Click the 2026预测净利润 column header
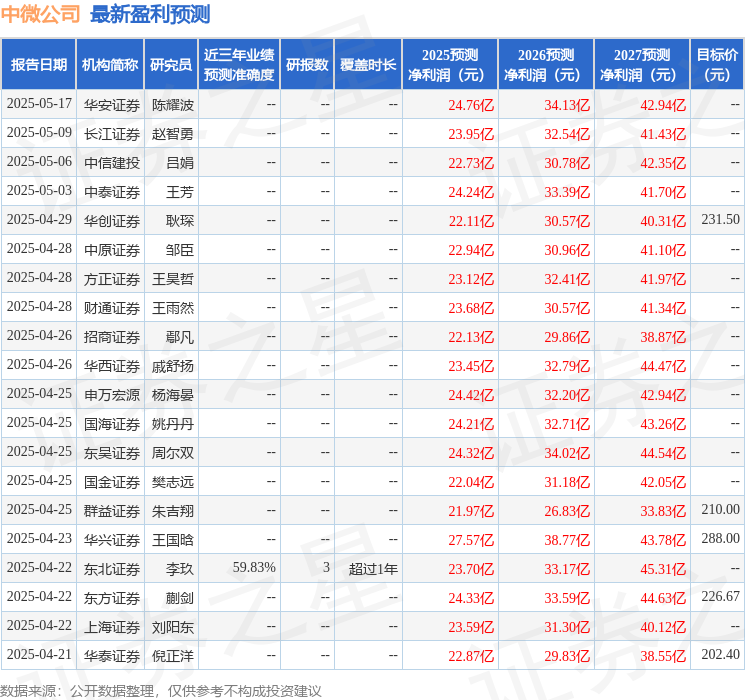 click(546, 64)
